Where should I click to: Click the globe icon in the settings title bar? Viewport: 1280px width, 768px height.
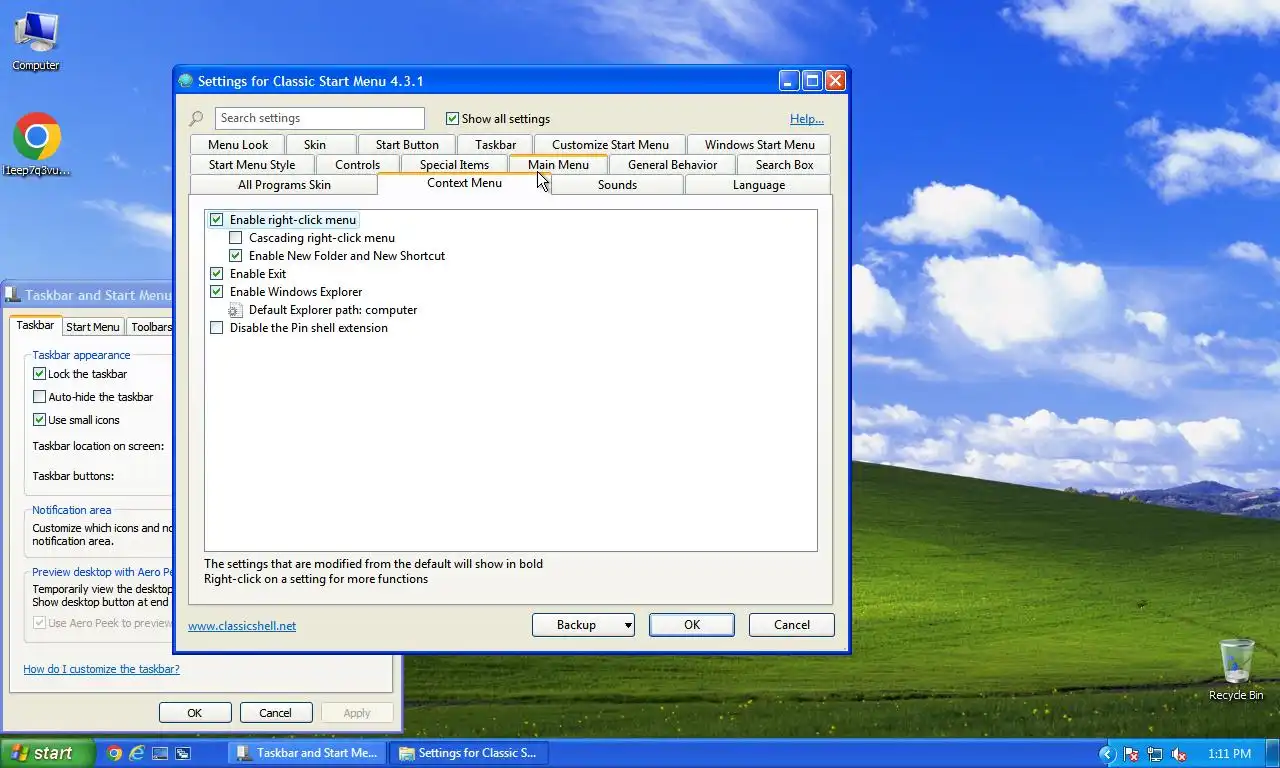click(186, 81)
